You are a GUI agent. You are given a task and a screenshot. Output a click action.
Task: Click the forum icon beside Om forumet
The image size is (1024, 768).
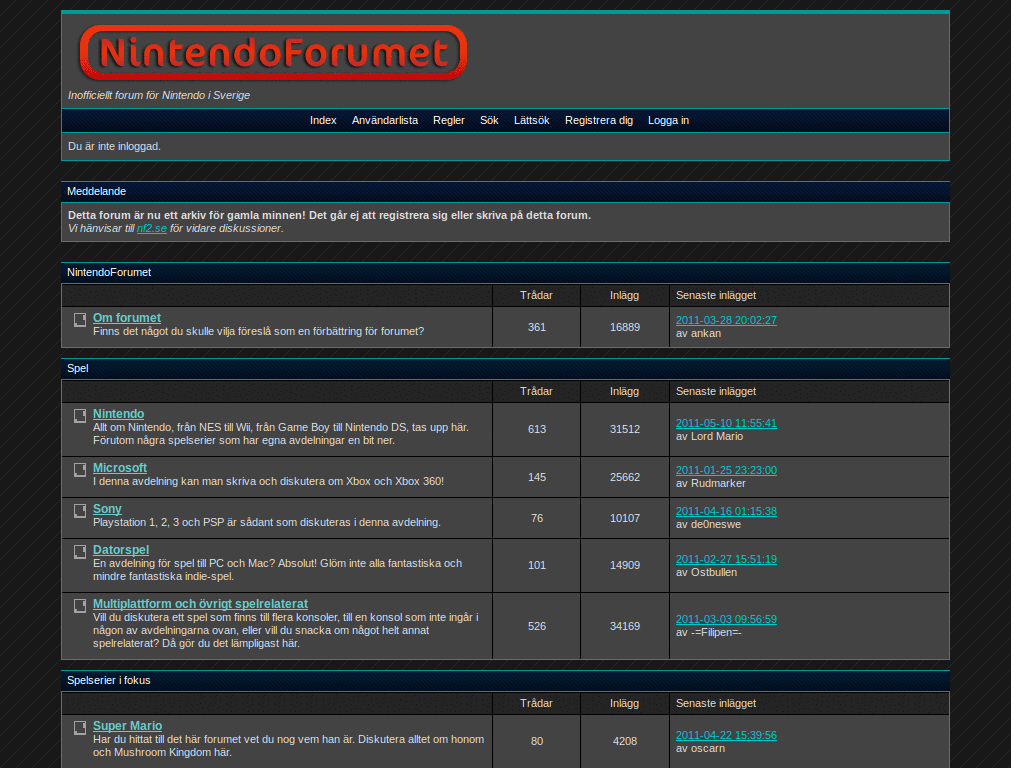coord(80,319)
